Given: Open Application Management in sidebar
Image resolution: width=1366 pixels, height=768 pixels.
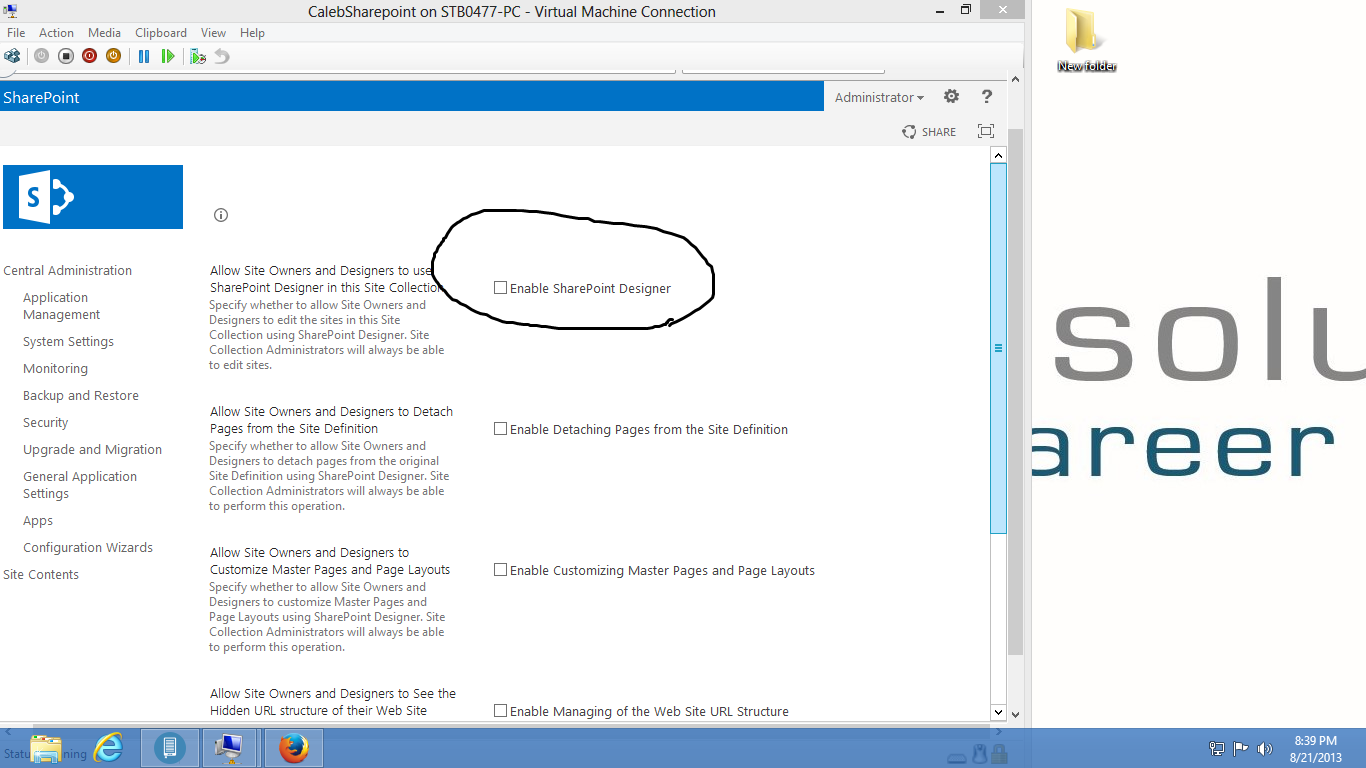Looking at the screenshot, I should click(x=62, y=306).
